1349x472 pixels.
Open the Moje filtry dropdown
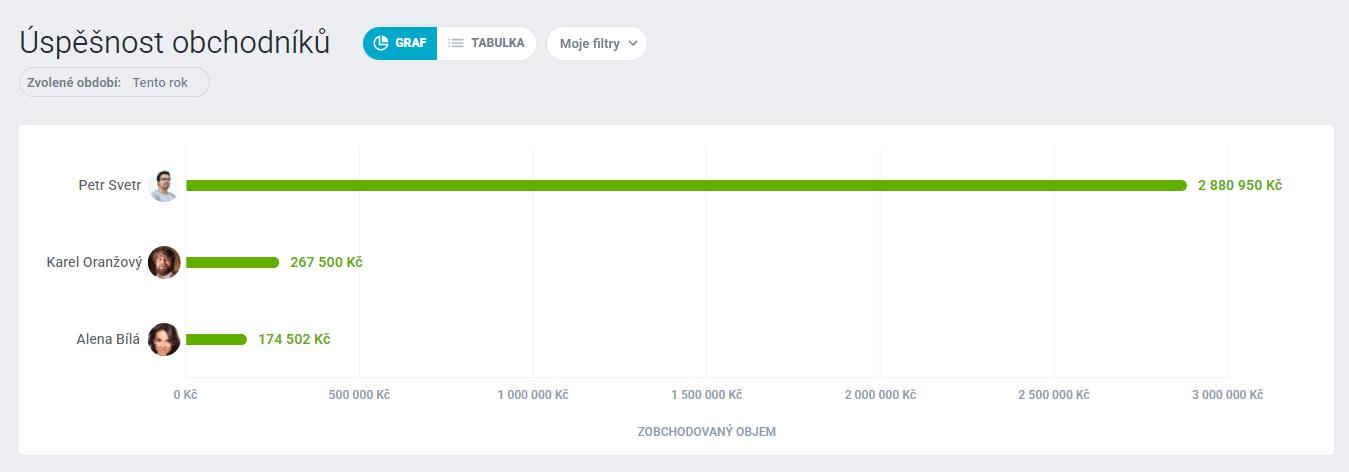597,44
